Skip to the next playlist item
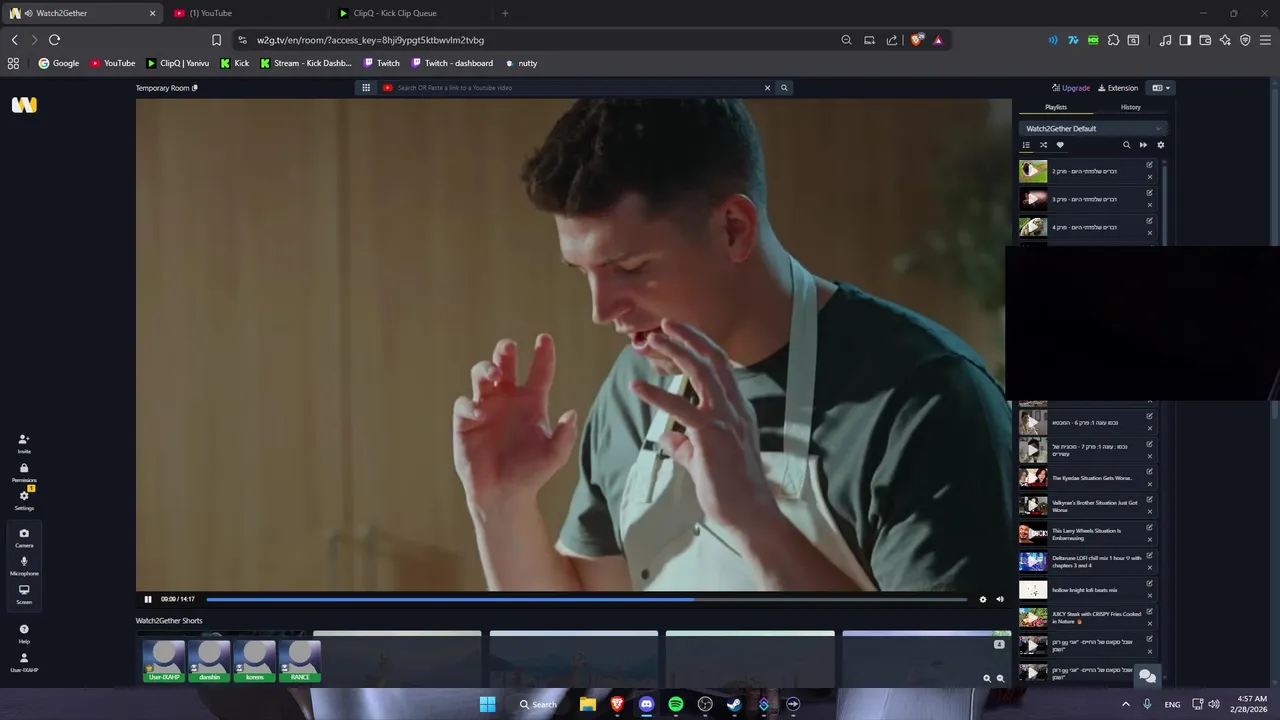 point(1143,145)
